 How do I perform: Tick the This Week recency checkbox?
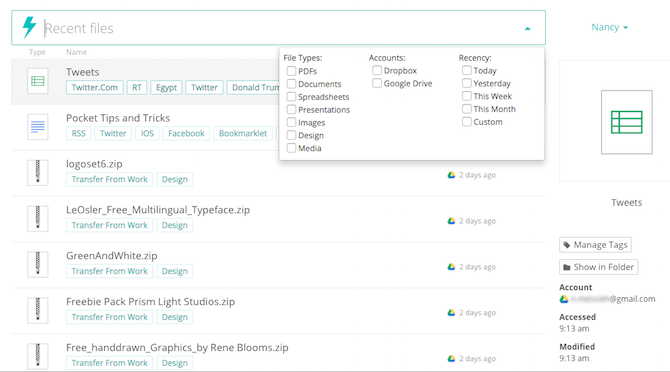tap(467, 96)
